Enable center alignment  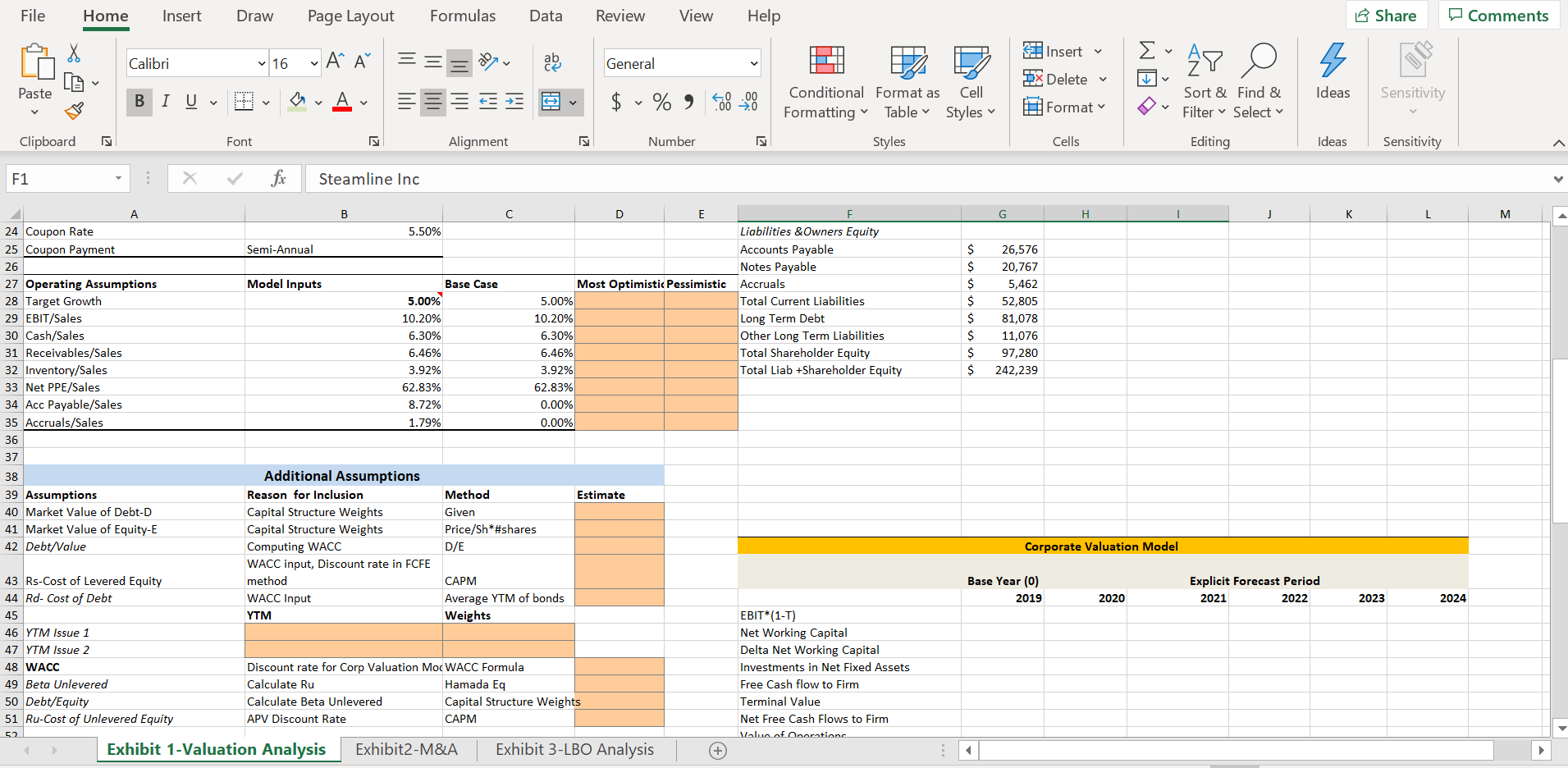[432, 102]
